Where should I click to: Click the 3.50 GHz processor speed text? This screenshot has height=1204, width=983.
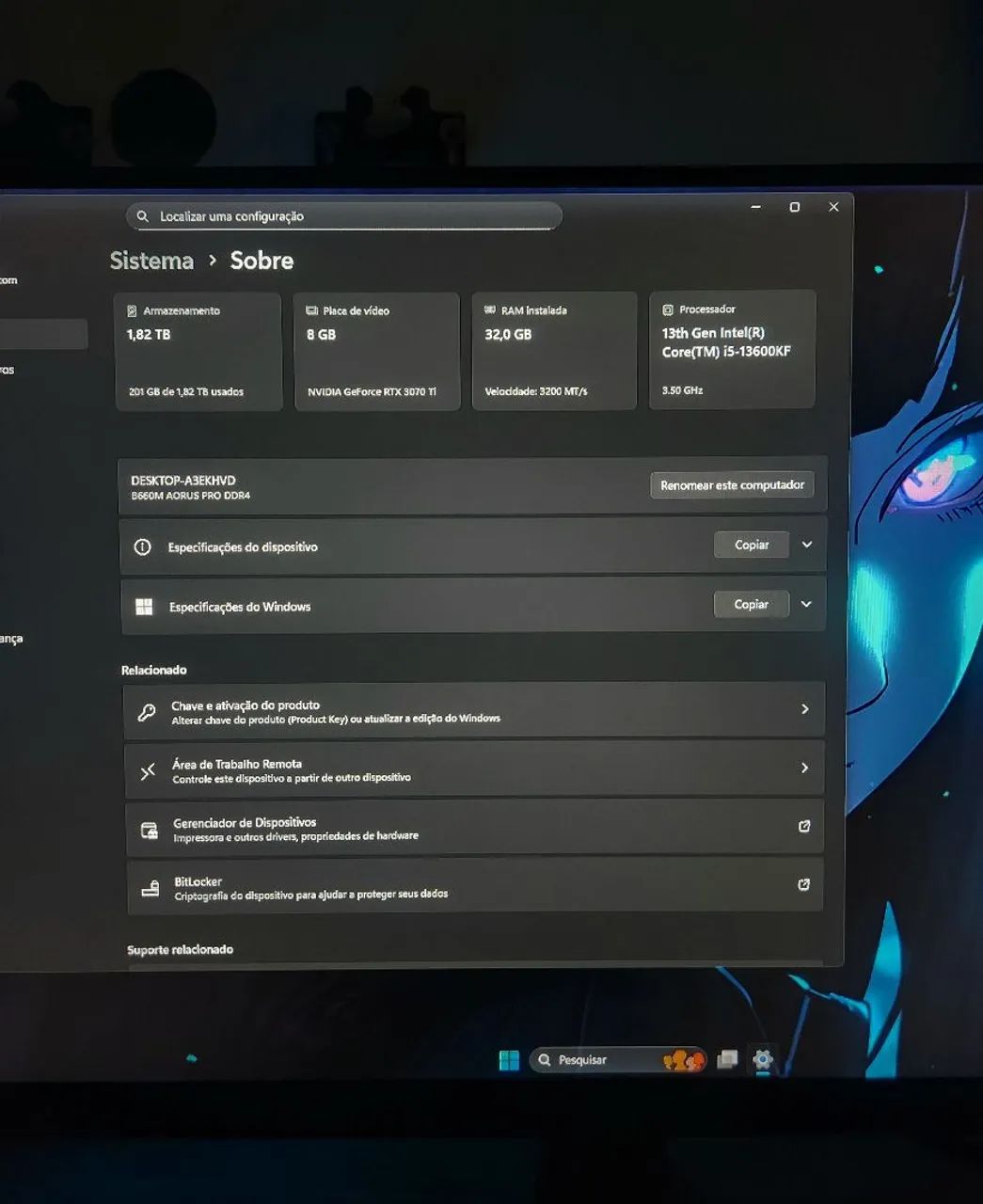(682, 389)
